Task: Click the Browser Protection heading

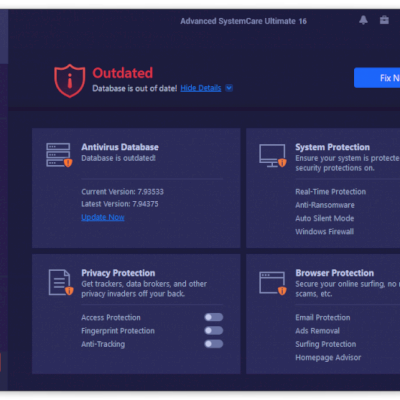Action: point(335,273)
